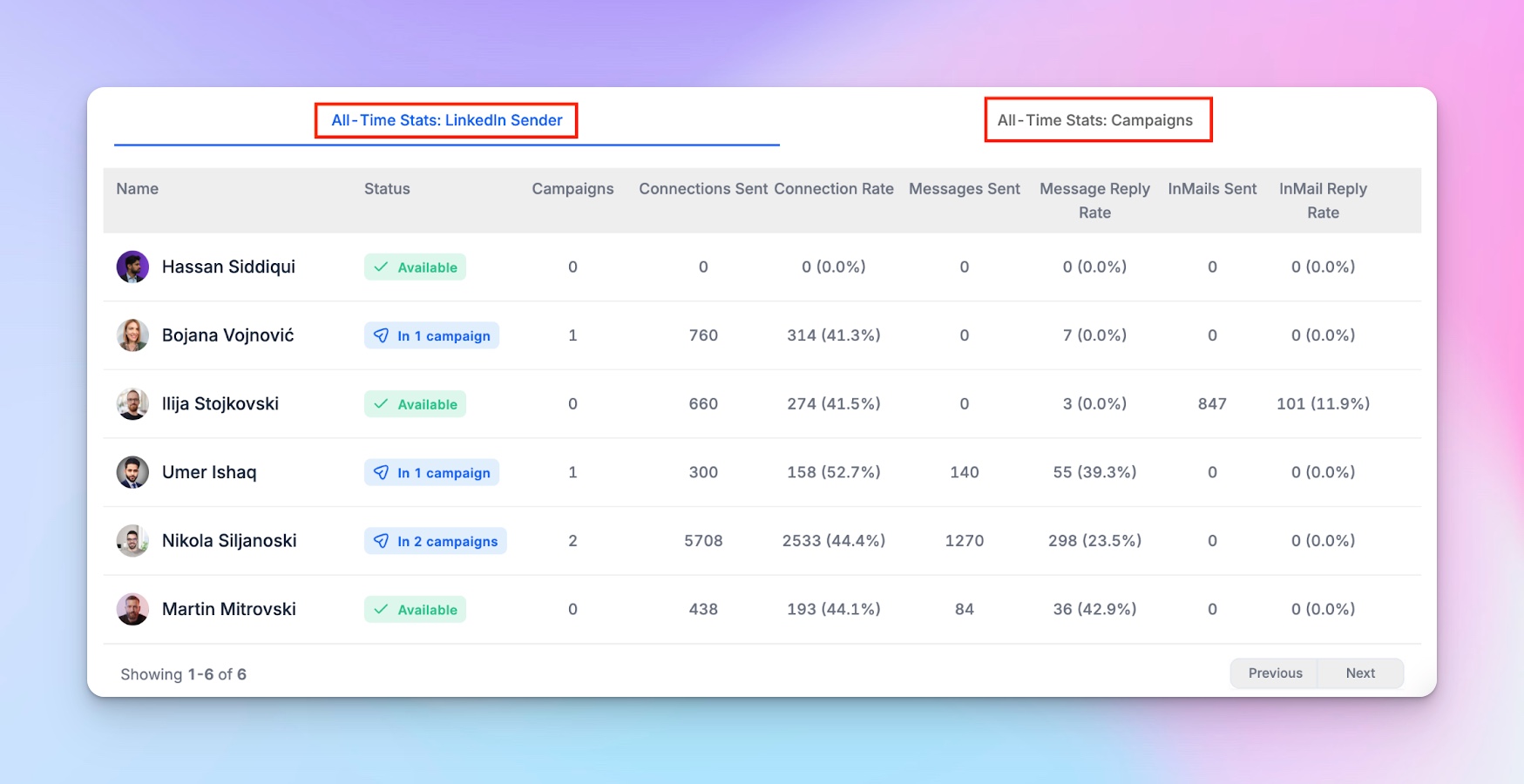Click messages sent value 84
Viewport: 1524px width, 784px height.
pyautogui.click(x=965, y=609)
